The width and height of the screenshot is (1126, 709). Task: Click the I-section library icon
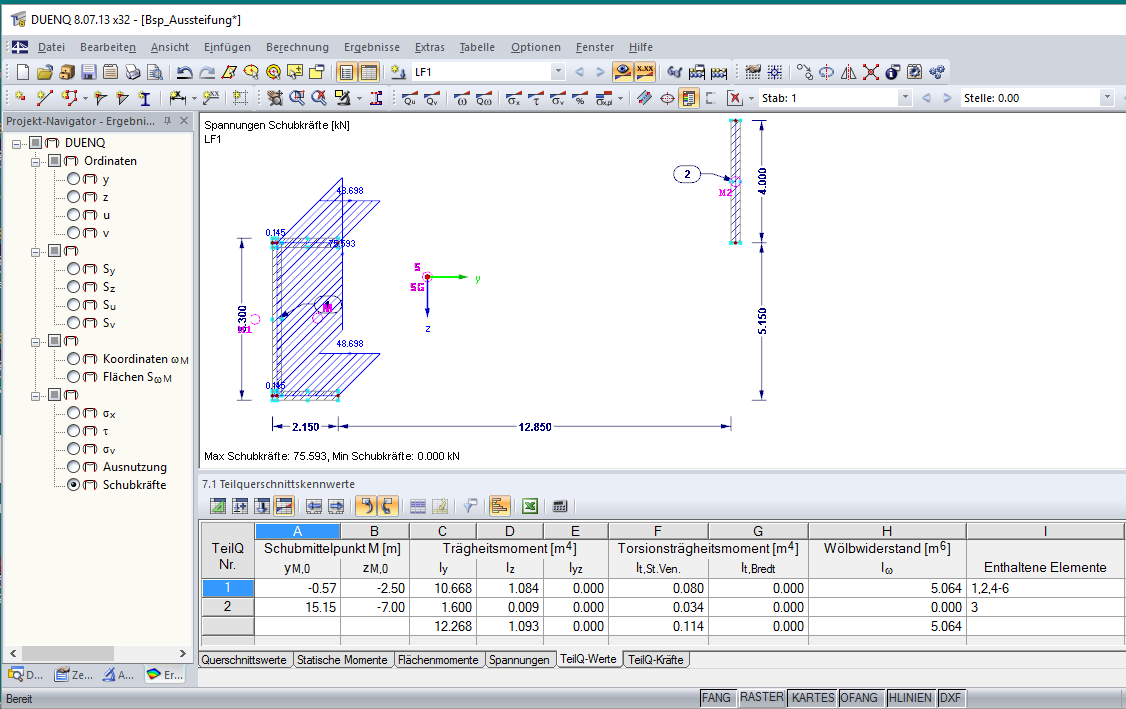pos(144,98)
